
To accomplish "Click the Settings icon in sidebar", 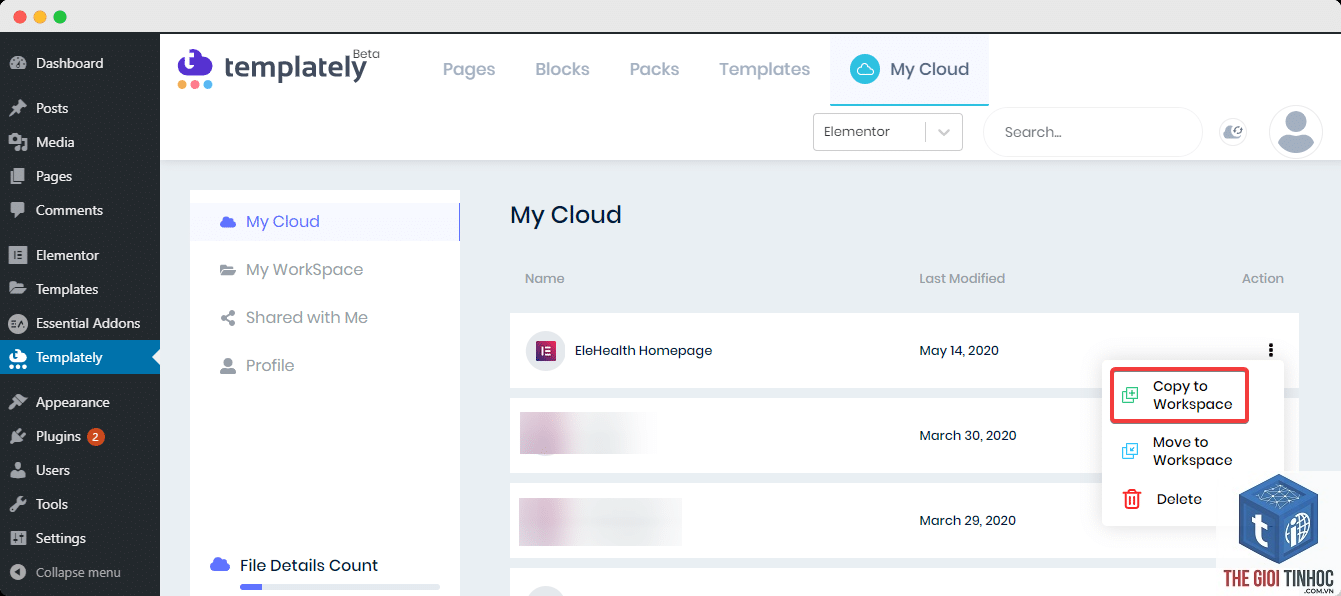I will pos(18,538).
